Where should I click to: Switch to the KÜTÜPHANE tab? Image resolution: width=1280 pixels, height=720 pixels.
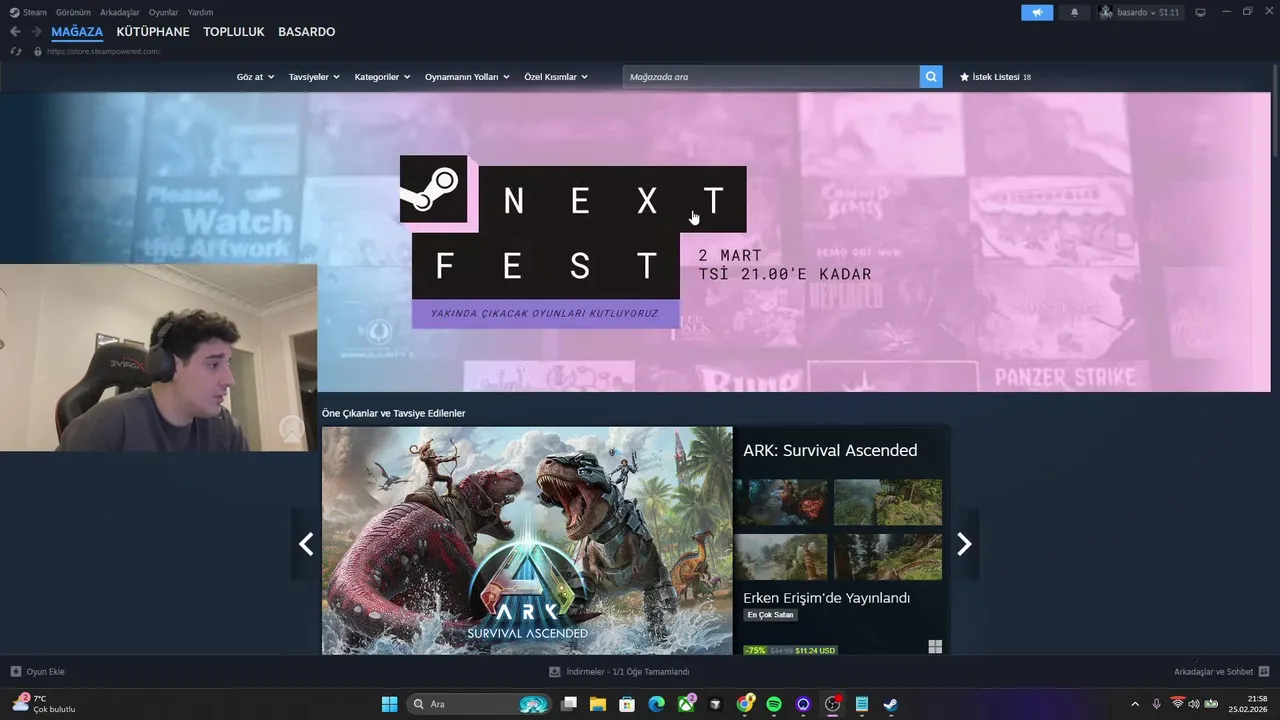point(153,32)
